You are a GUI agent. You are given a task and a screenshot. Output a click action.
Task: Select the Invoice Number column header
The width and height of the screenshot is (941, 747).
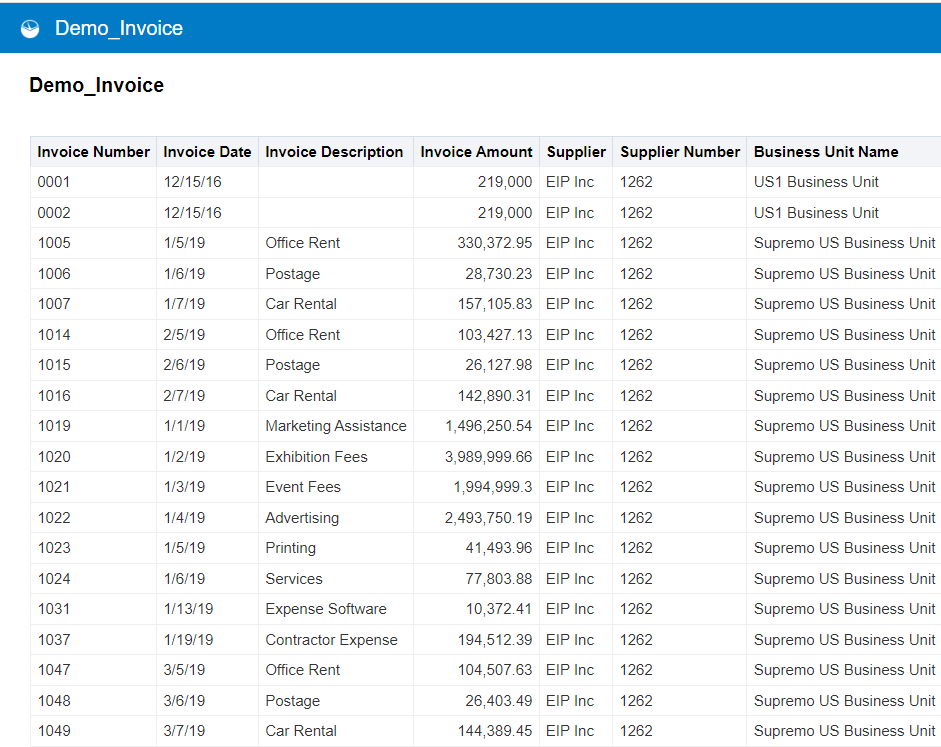(94, 152)
